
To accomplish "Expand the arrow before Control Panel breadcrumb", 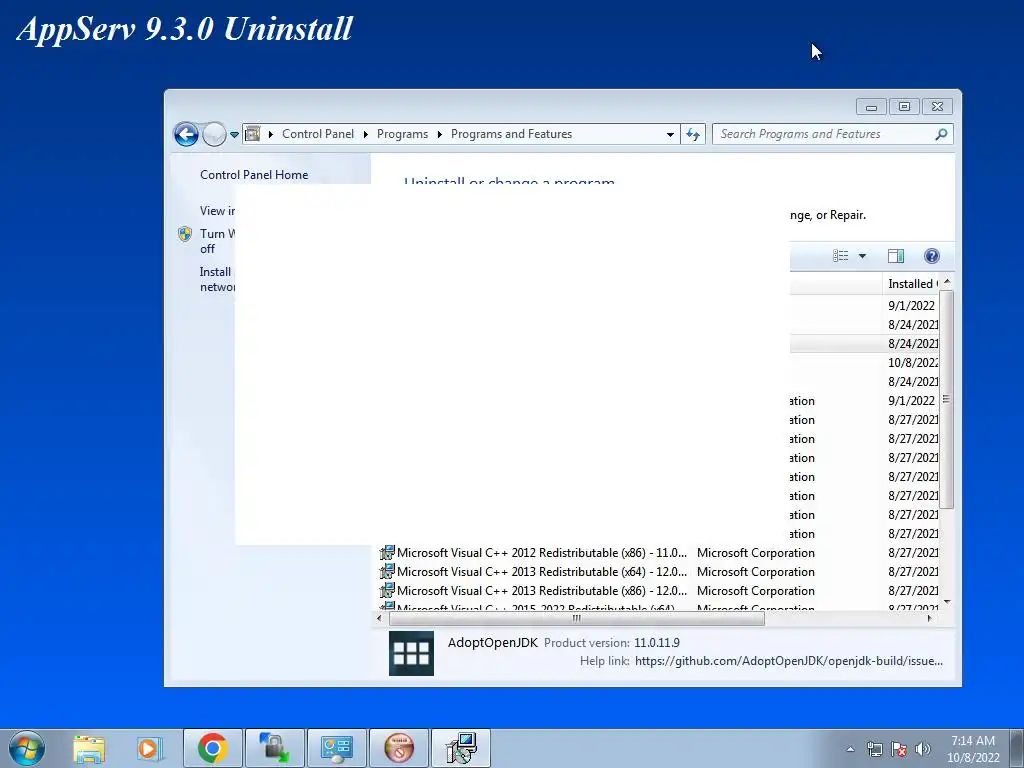I will (x=271, y=135).
